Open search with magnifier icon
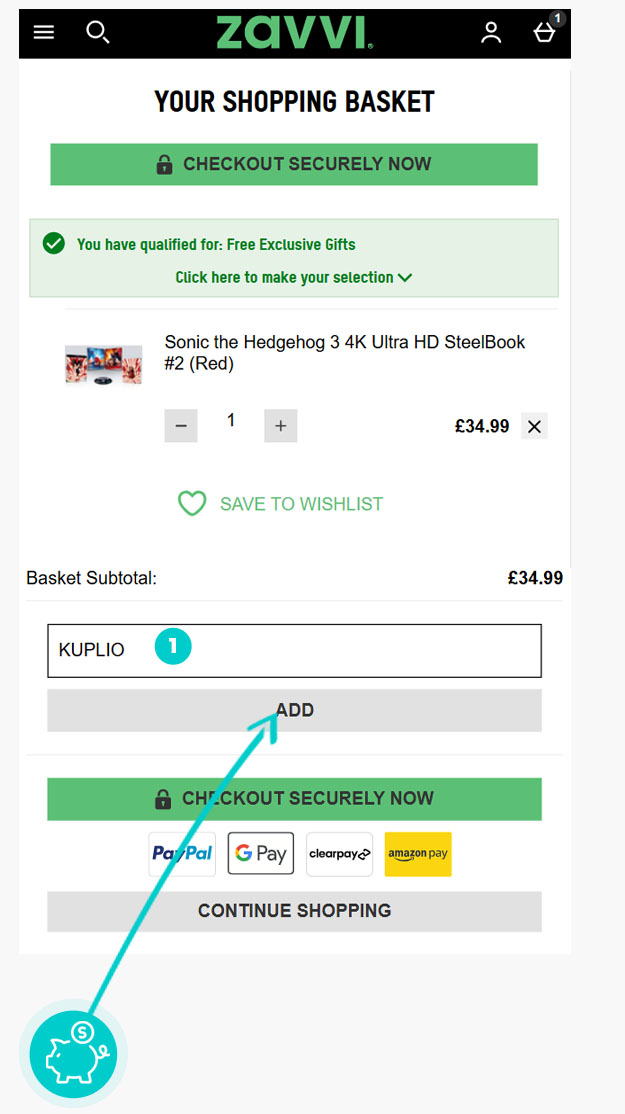This screenshot has height=1114, width=625. pyautogui.click(x=97, y=32)
